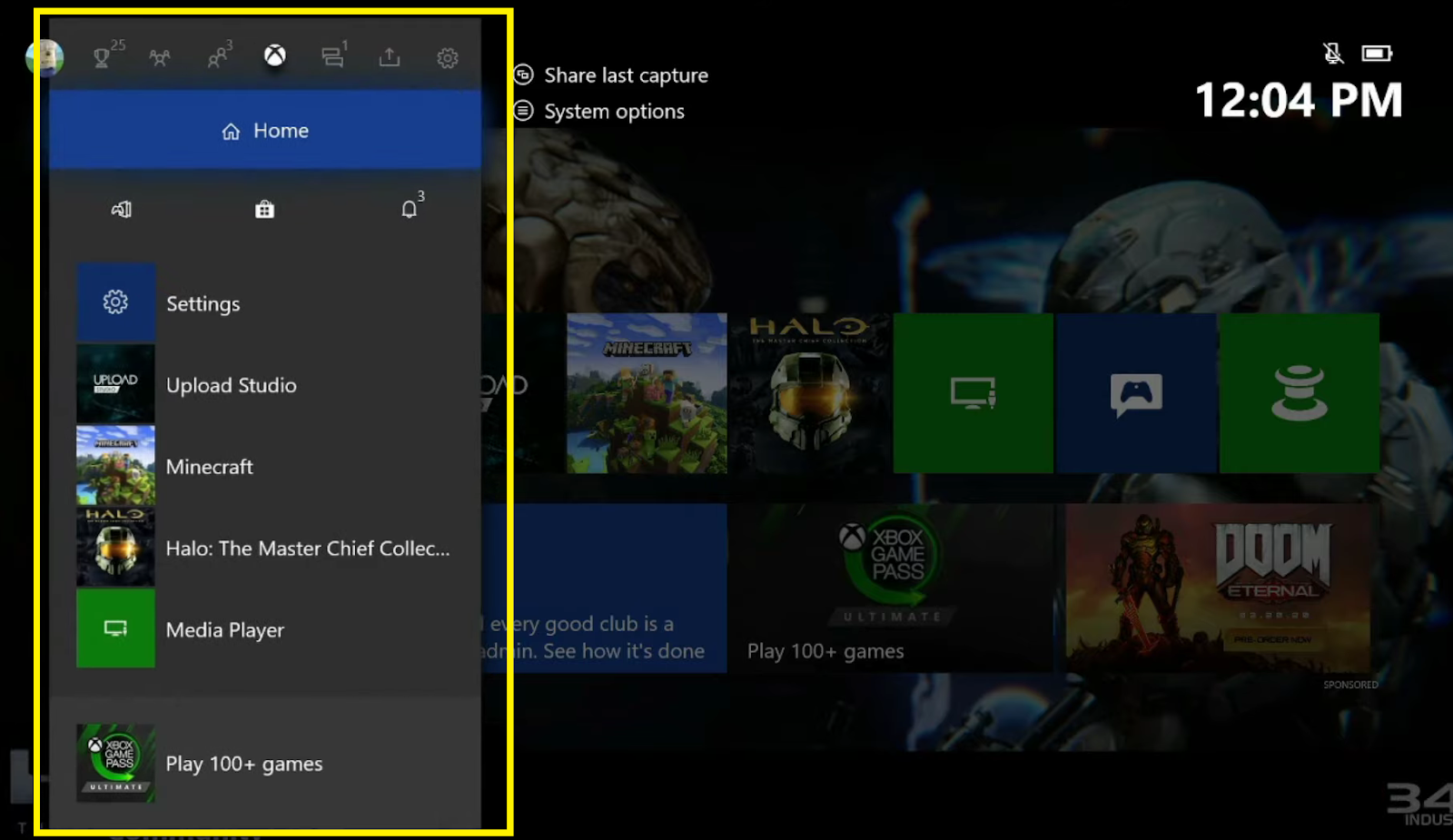Open green Media Player icon

[x=115, y=628]
